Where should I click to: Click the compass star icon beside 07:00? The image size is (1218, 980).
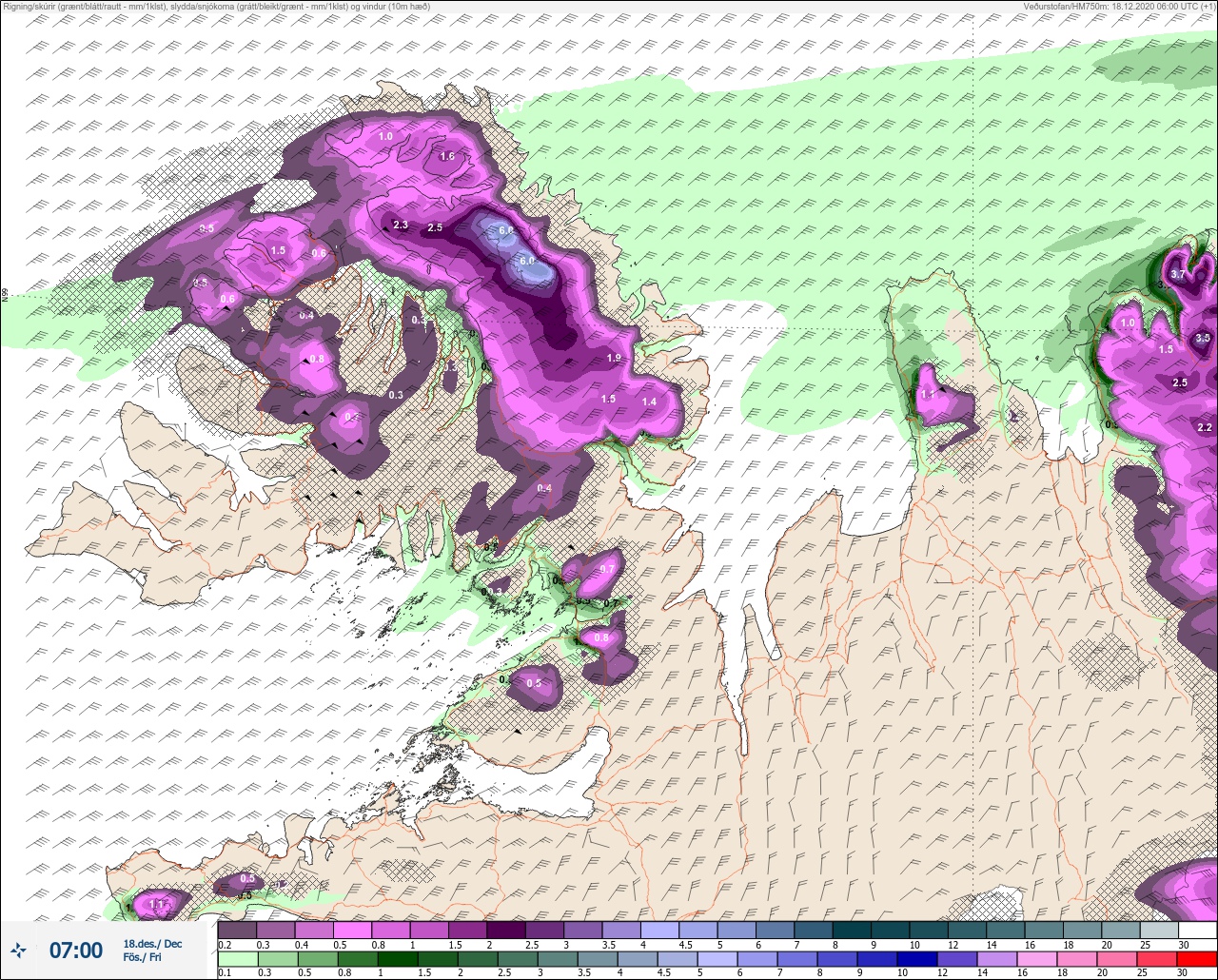19,950
